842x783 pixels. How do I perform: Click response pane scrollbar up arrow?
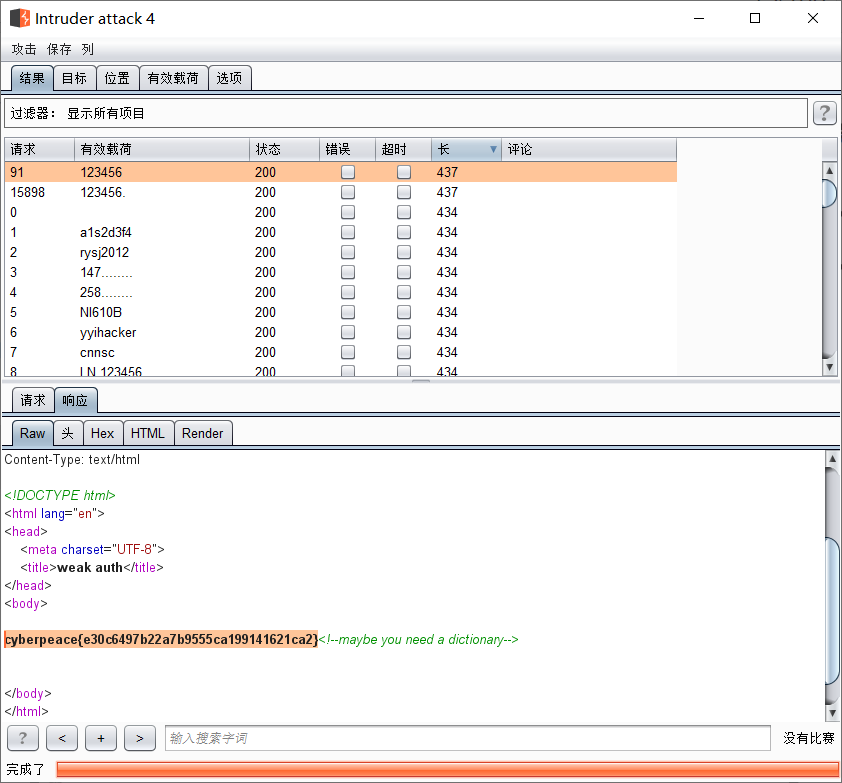click(x=832, y=459)
